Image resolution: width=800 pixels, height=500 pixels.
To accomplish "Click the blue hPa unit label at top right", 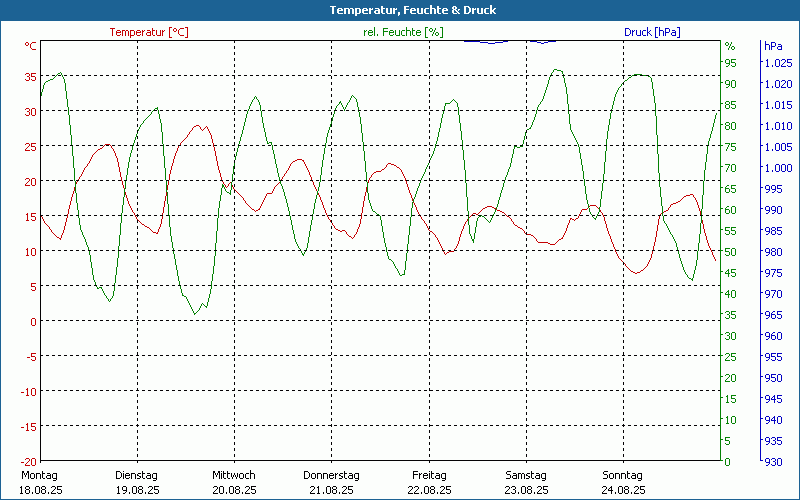I will (773, 46).
